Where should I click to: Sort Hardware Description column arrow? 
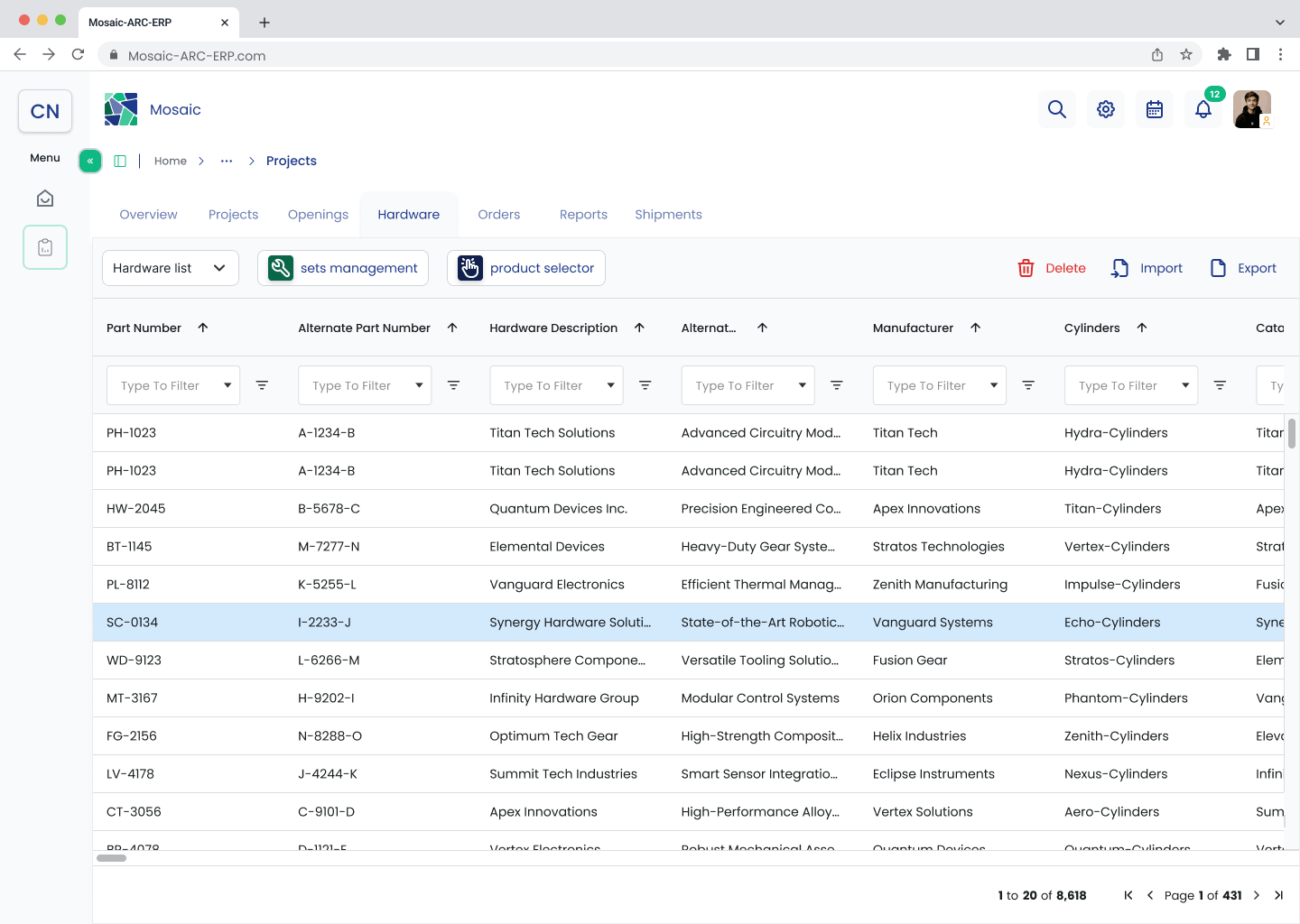click(x=639, y=328)
